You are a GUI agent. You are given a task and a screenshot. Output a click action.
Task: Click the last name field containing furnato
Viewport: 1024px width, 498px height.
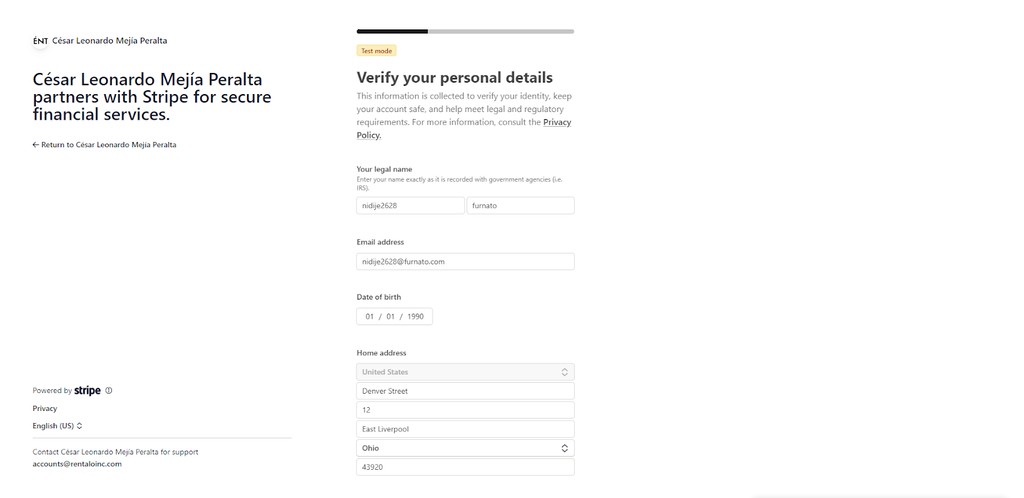[x=520, y=205]
